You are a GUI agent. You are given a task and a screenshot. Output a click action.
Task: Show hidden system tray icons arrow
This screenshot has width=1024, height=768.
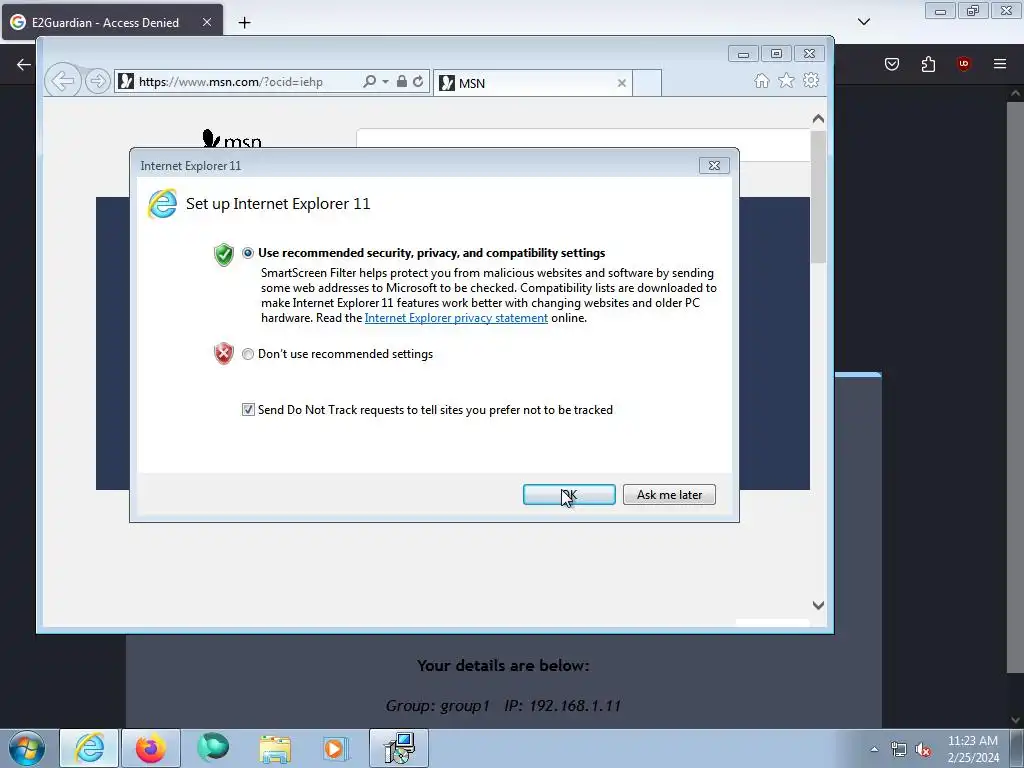click(x=874, y=749)
